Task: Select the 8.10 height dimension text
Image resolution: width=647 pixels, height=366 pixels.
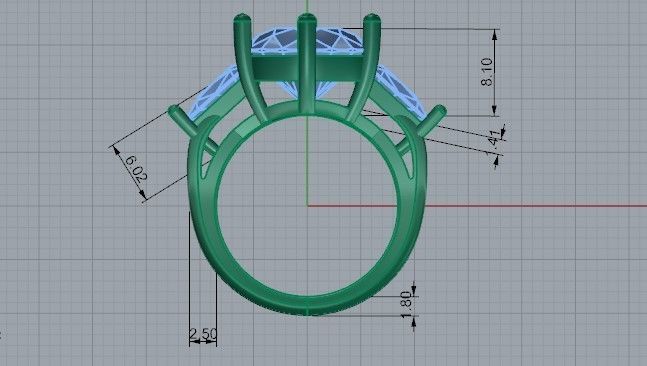Action: [487, 72]
